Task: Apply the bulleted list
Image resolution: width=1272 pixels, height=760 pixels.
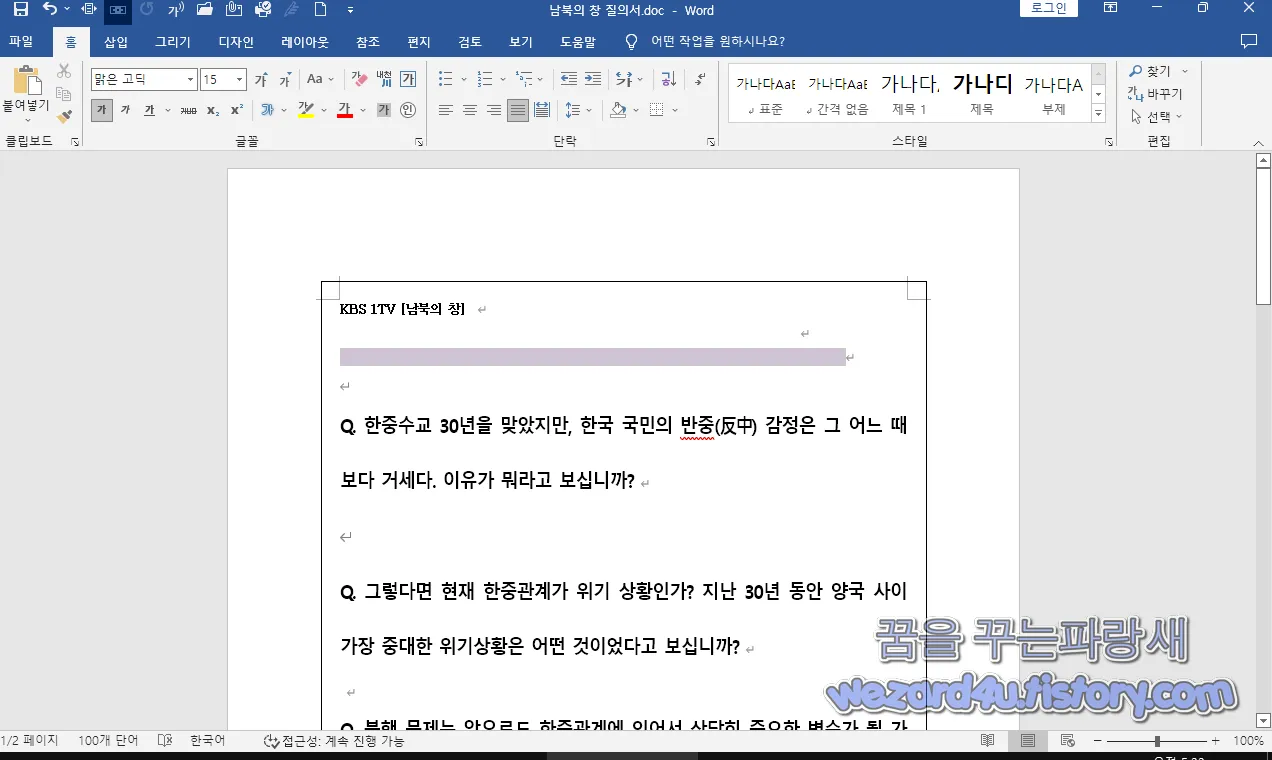Action: [x=446, y=79]
